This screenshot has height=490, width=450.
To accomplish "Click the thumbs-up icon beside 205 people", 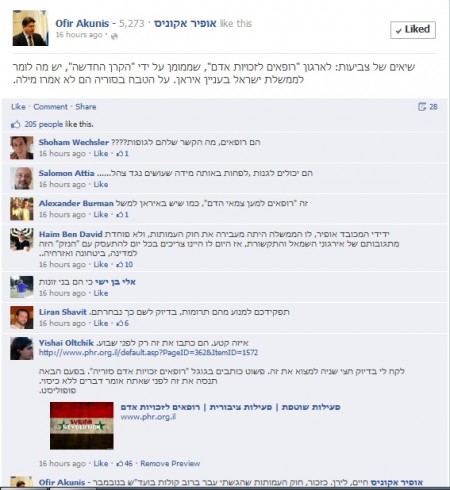I will pos(15,124).
